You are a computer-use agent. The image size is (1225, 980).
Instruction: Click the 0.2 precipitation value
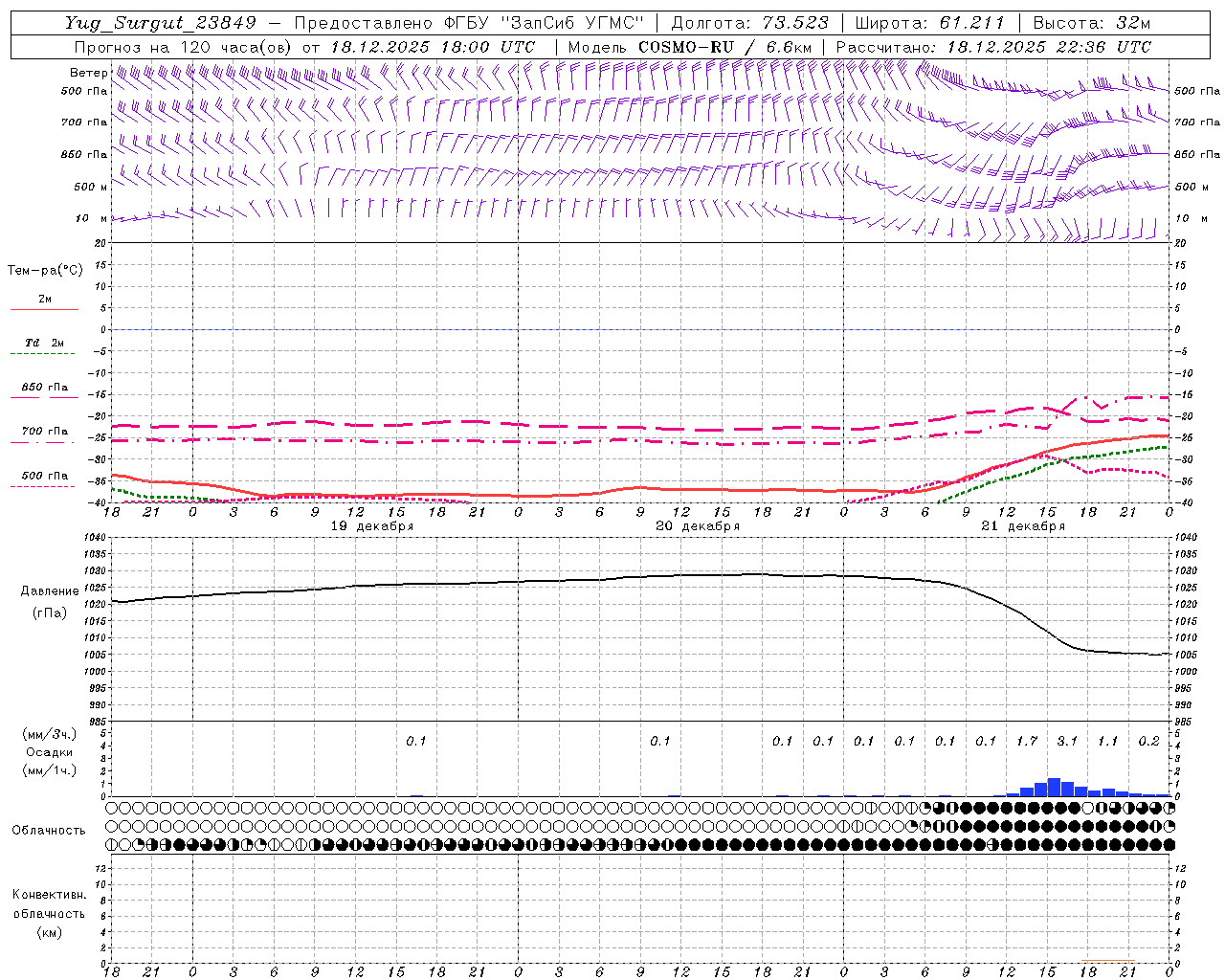coord(1148,742)
